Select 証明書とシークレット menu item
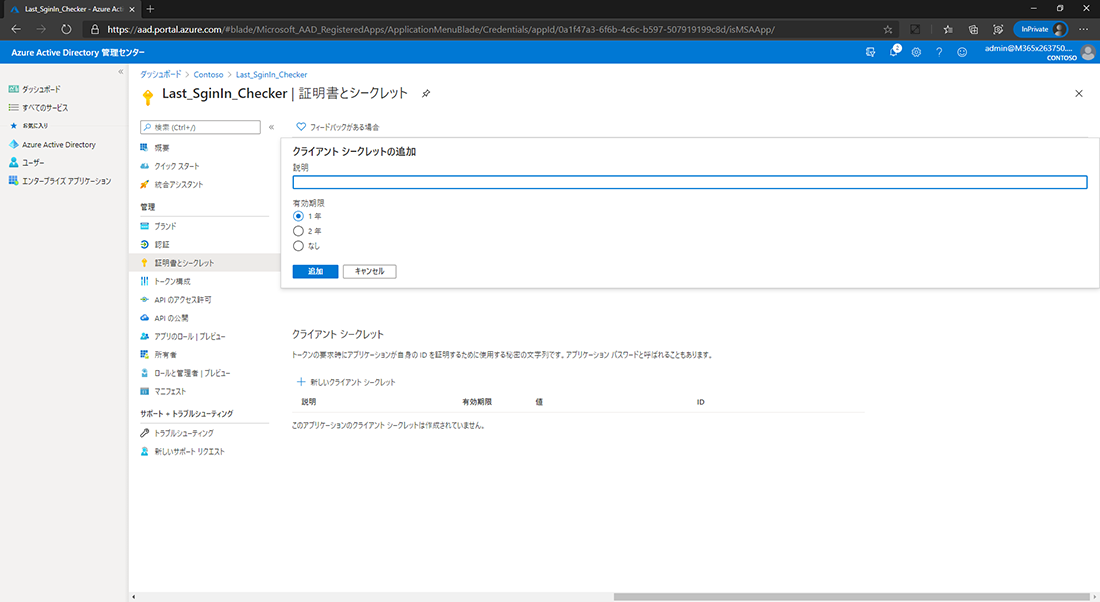1100x602 pixels. point(204,262)
